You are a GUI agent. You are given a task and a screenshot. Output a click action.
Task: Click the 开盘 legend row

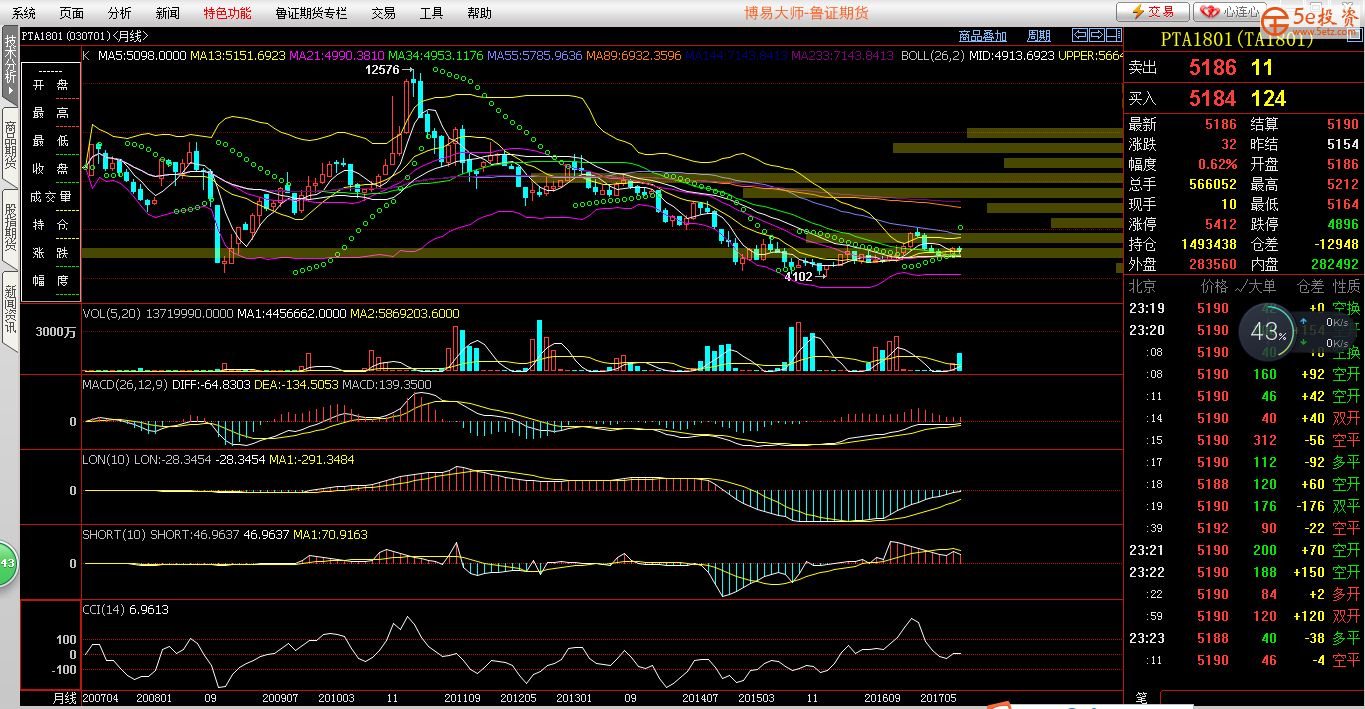pos(52,85)
